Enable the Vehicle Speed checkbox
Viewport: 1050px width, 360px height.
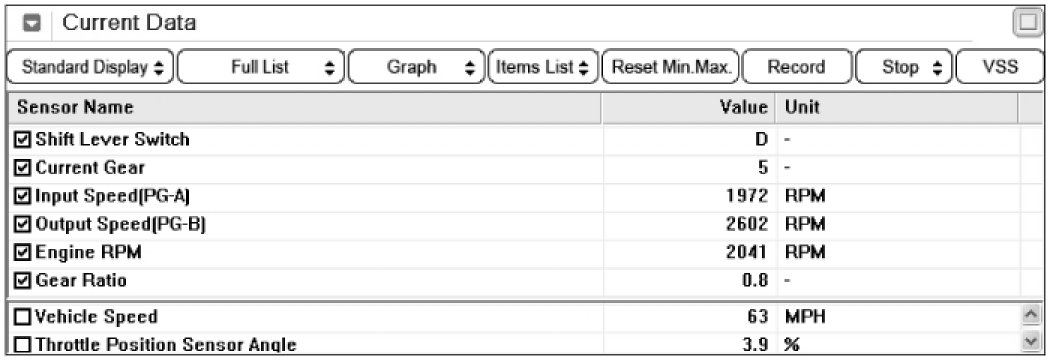coord(22,317)
